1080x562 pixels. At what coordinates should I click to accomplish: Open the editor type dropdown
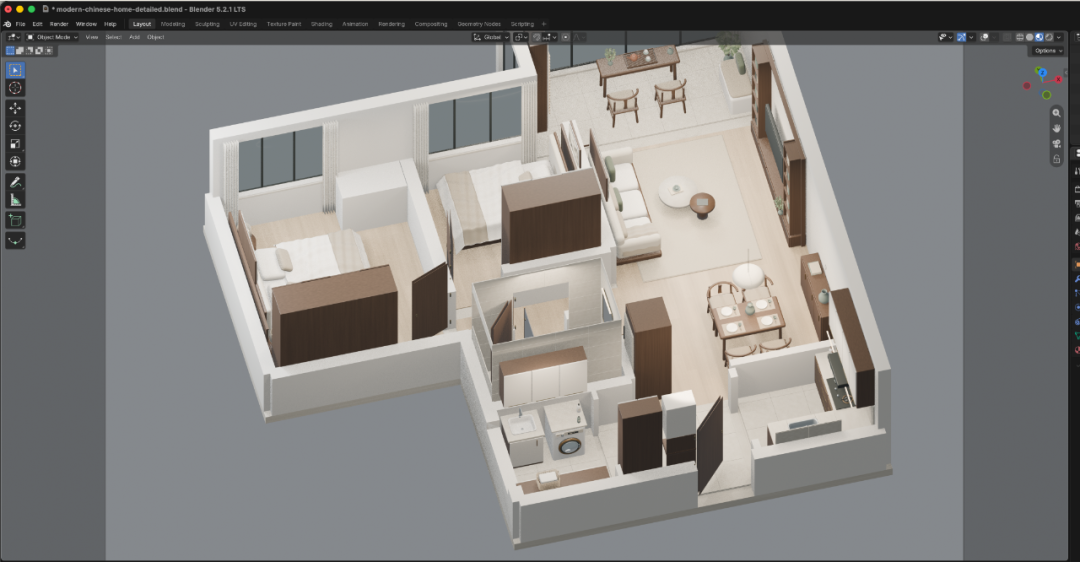click(13, 37)
